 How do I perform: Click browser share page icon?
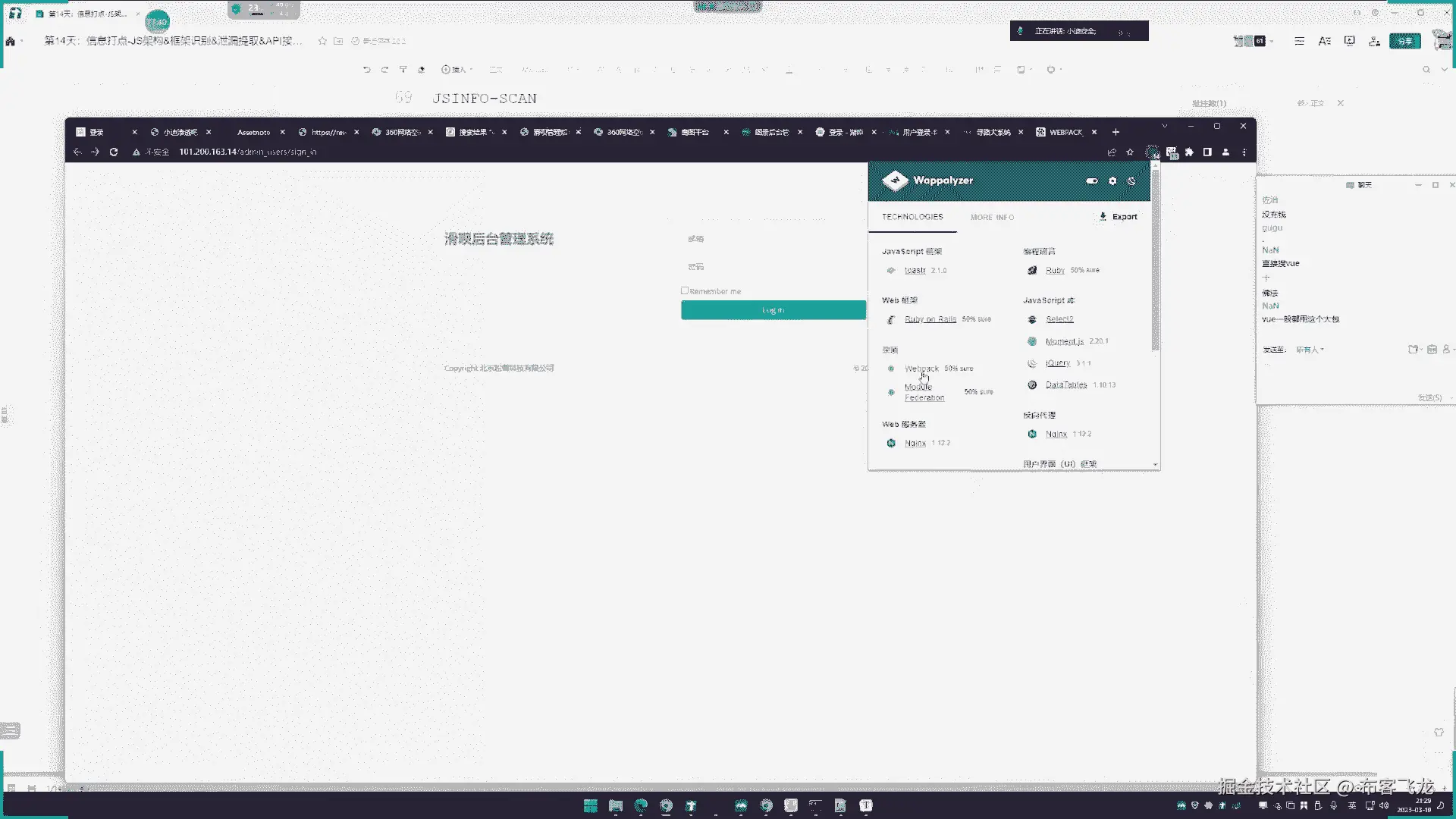pos(1112,152)
